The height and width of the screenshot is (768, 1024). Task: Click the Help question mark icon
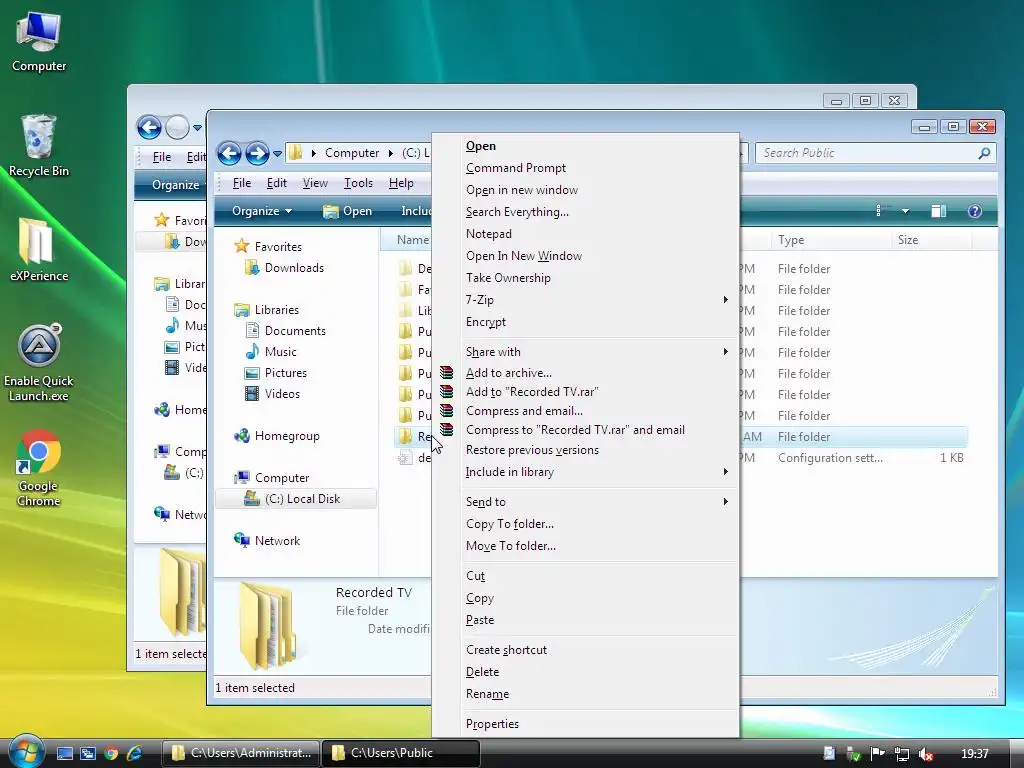click(974, 211)
